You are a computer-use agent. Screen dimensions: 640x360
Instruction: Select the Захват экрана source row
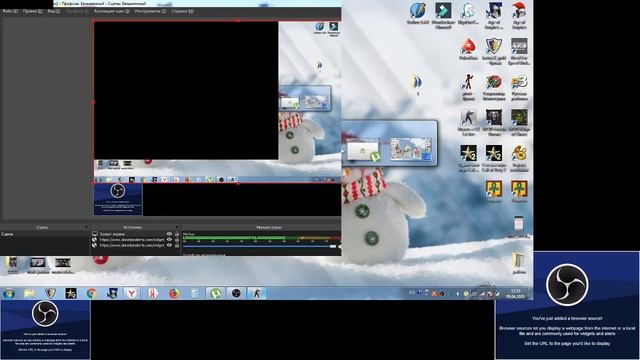135,234
